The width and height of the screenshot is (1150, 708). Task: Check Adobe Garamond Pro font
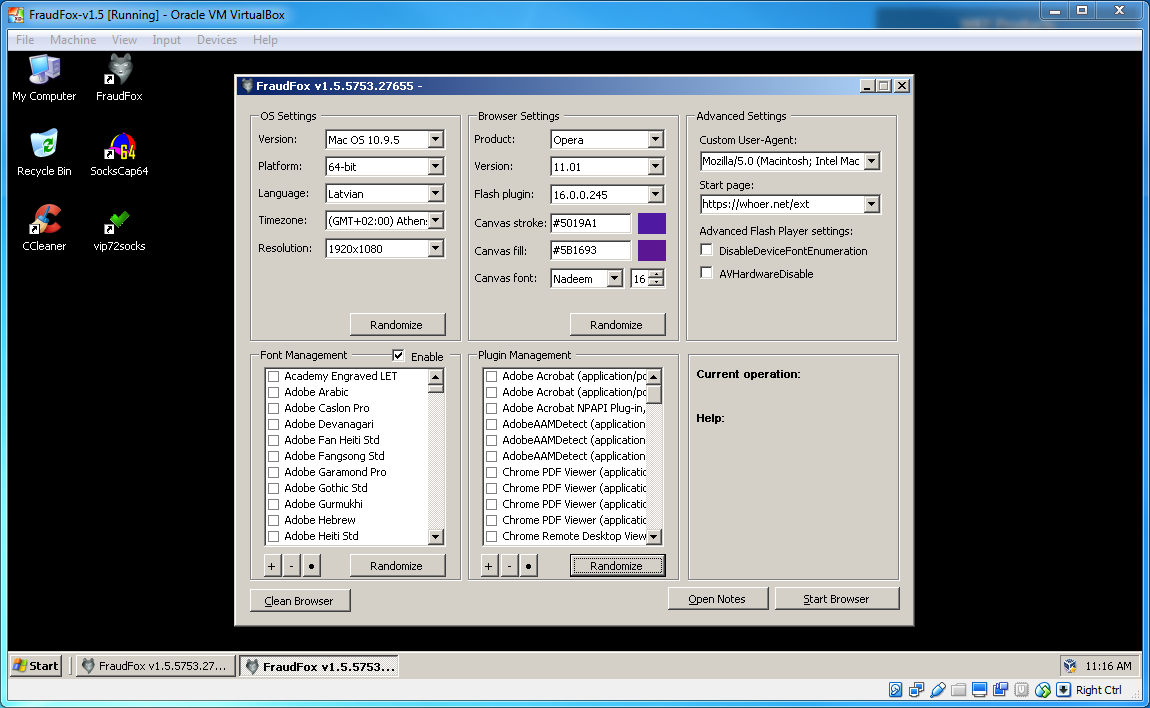(274, 472)
